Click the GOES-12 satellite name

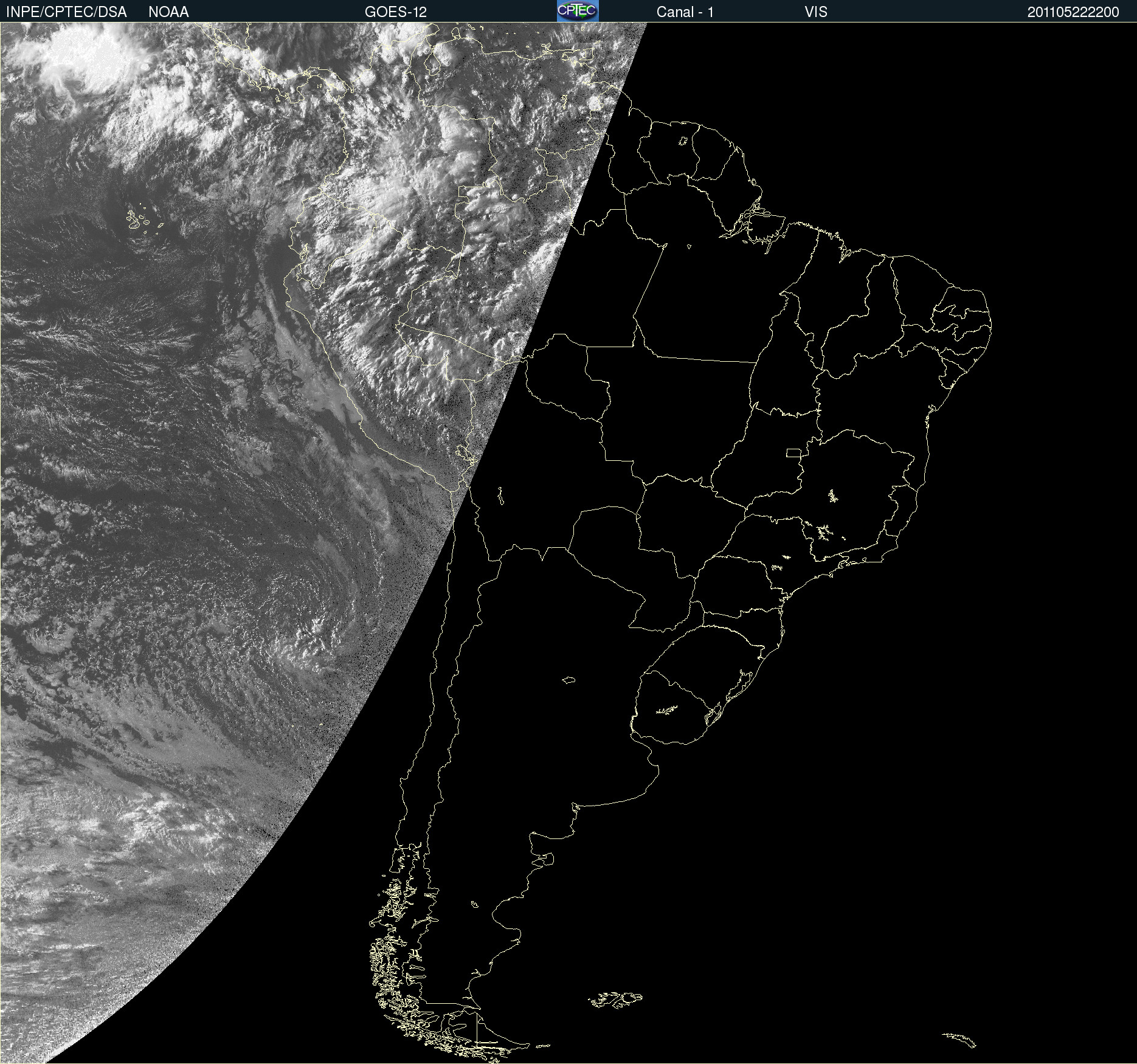click(396, 12)
